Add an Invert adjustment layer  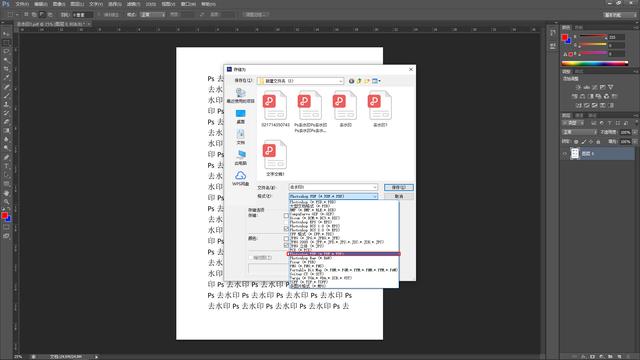pyautogui.click(x=578, y=105)
